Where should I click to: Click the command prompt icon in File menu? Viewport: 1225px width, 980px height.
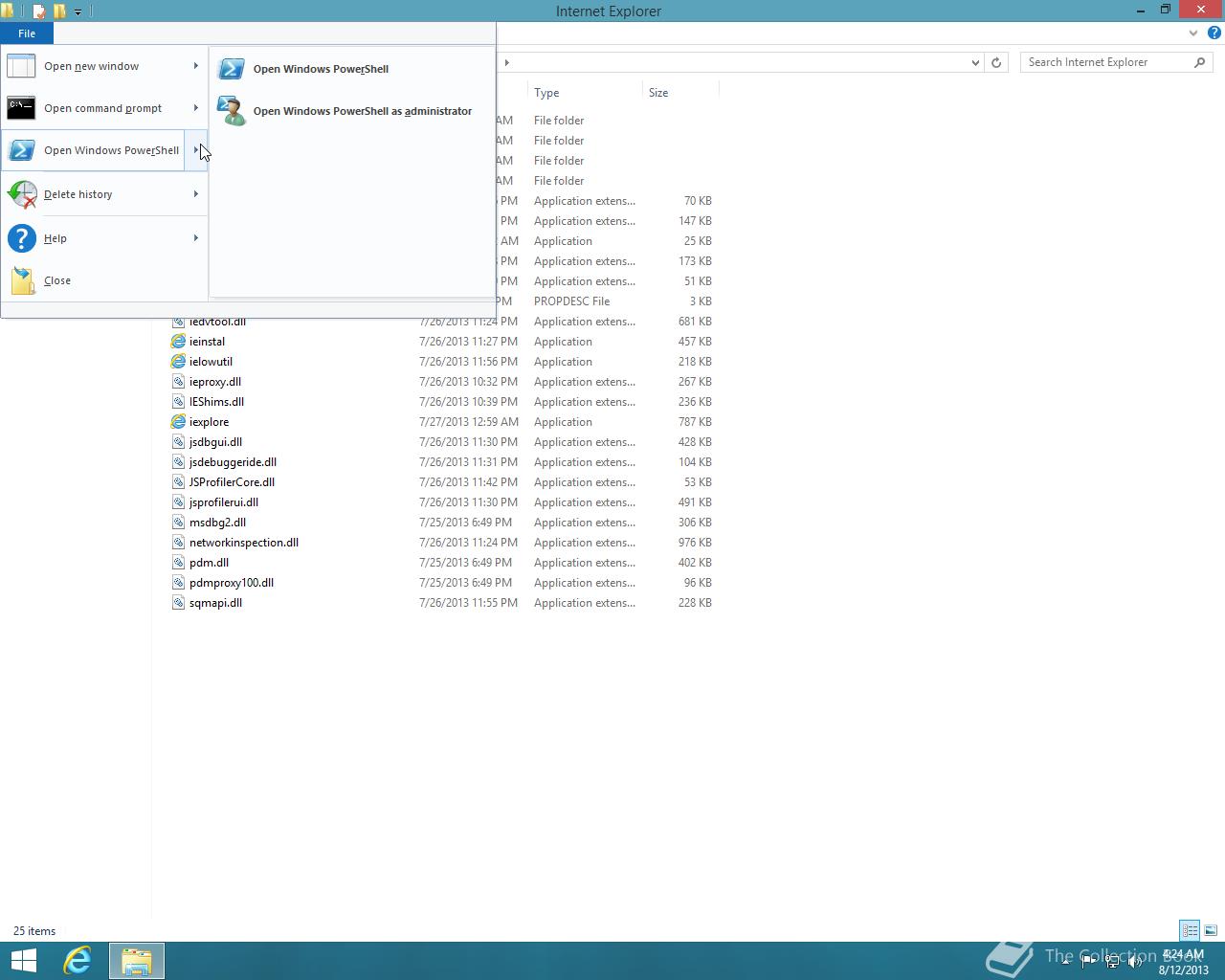[x=21, y=108]
